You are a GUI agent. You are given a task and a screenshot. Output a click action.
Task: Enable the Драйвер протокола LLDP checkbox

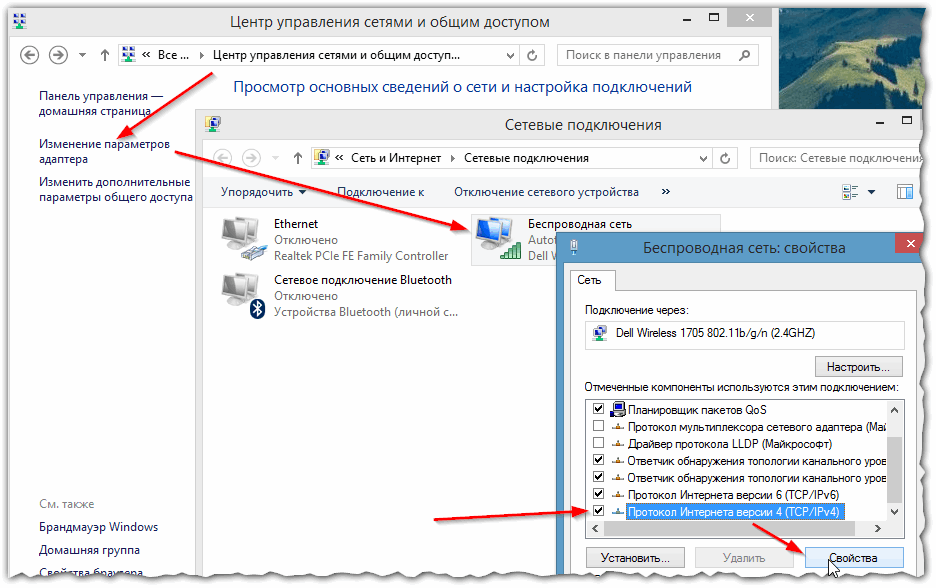click(599, 443)
